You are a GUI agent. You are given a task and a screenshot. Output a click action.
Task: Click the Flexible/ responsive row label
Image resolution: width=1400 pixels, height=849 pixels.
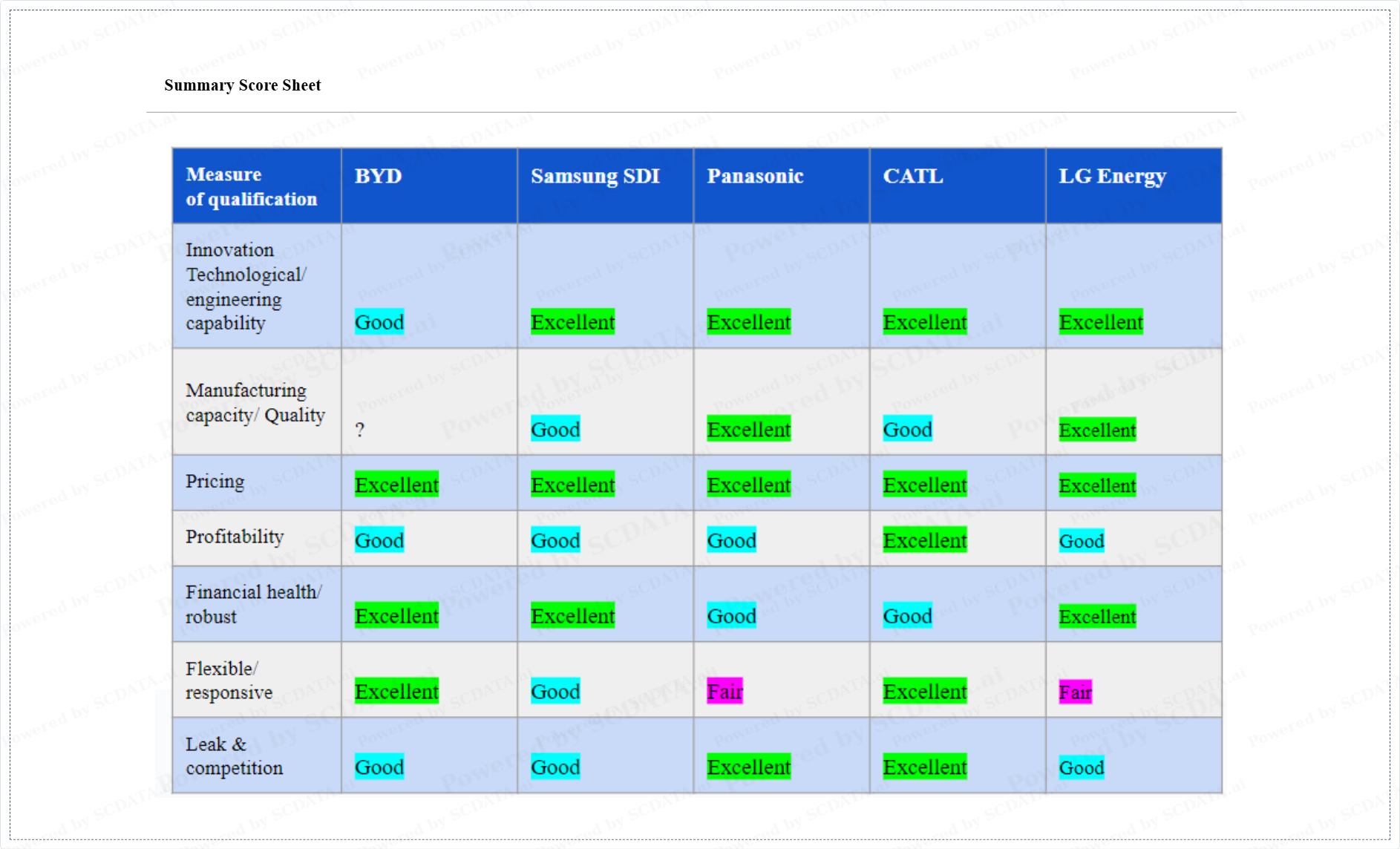tap(229, 680)
